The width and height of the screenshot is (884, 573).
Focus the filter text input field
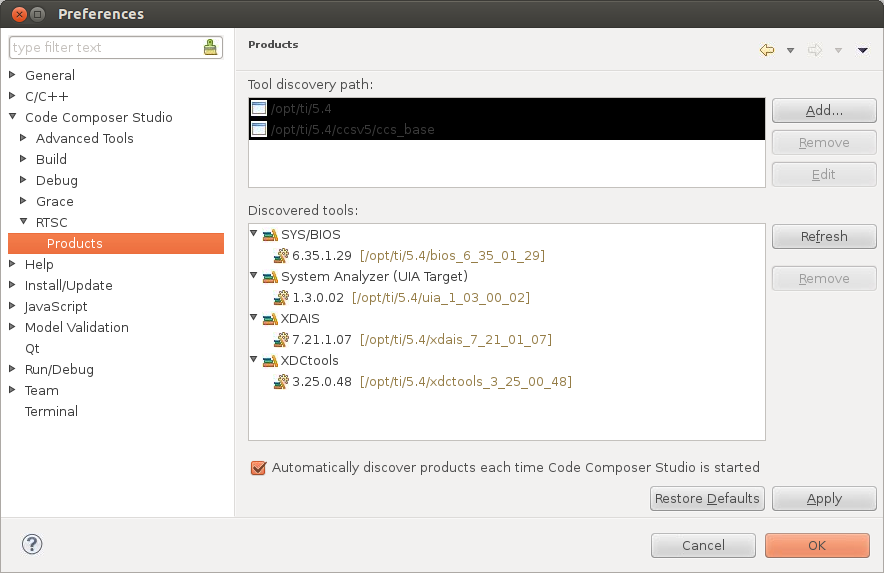[104, 47]
